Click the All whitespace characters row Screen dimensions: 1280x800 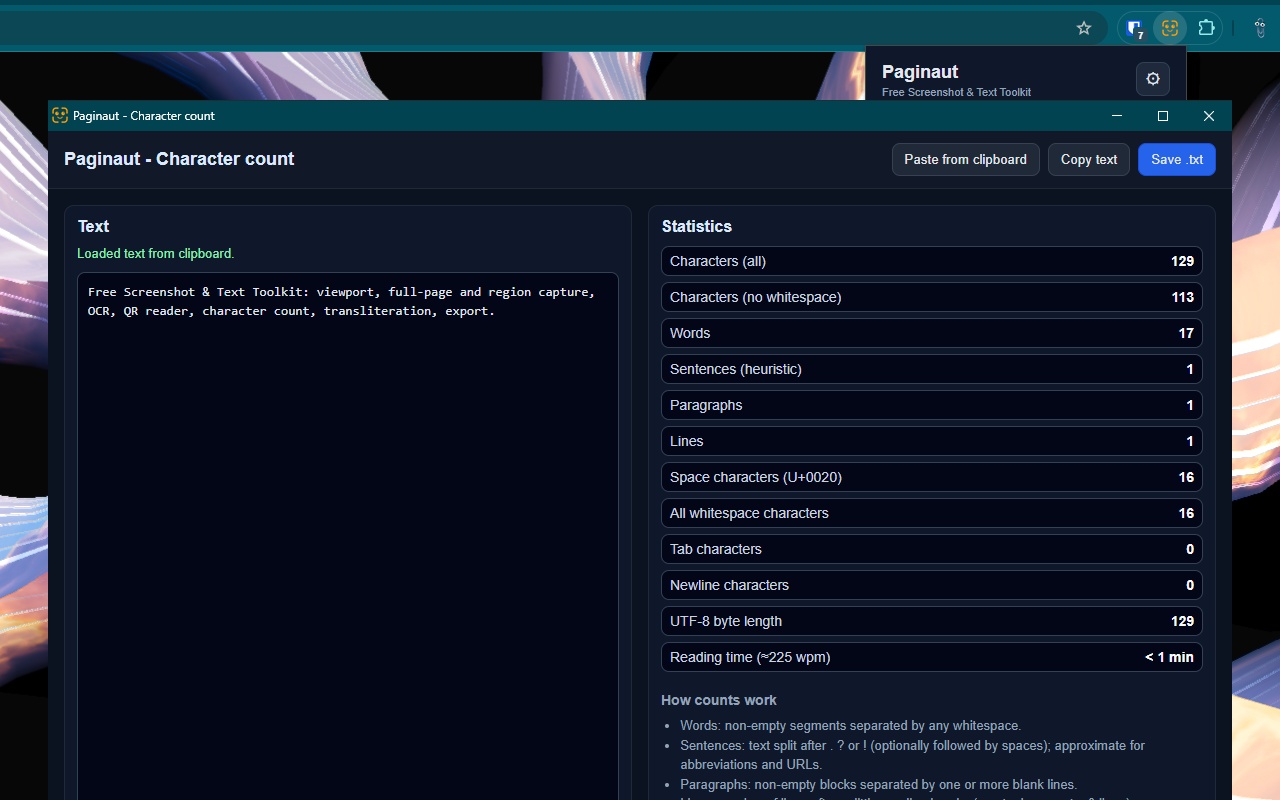(x=932, y=513)
